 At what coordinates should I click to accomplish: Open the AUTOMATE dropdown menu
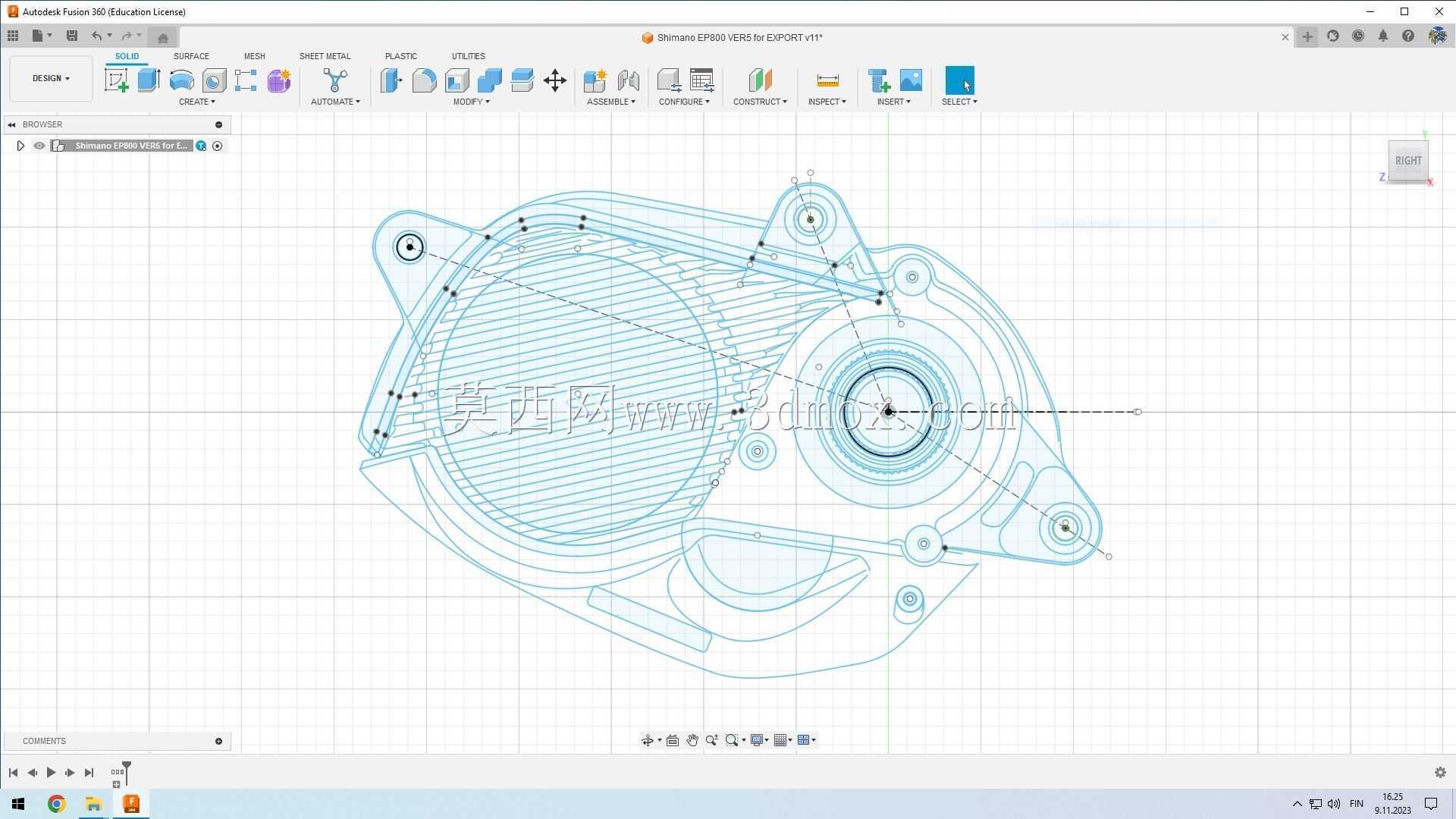point(335,102)
